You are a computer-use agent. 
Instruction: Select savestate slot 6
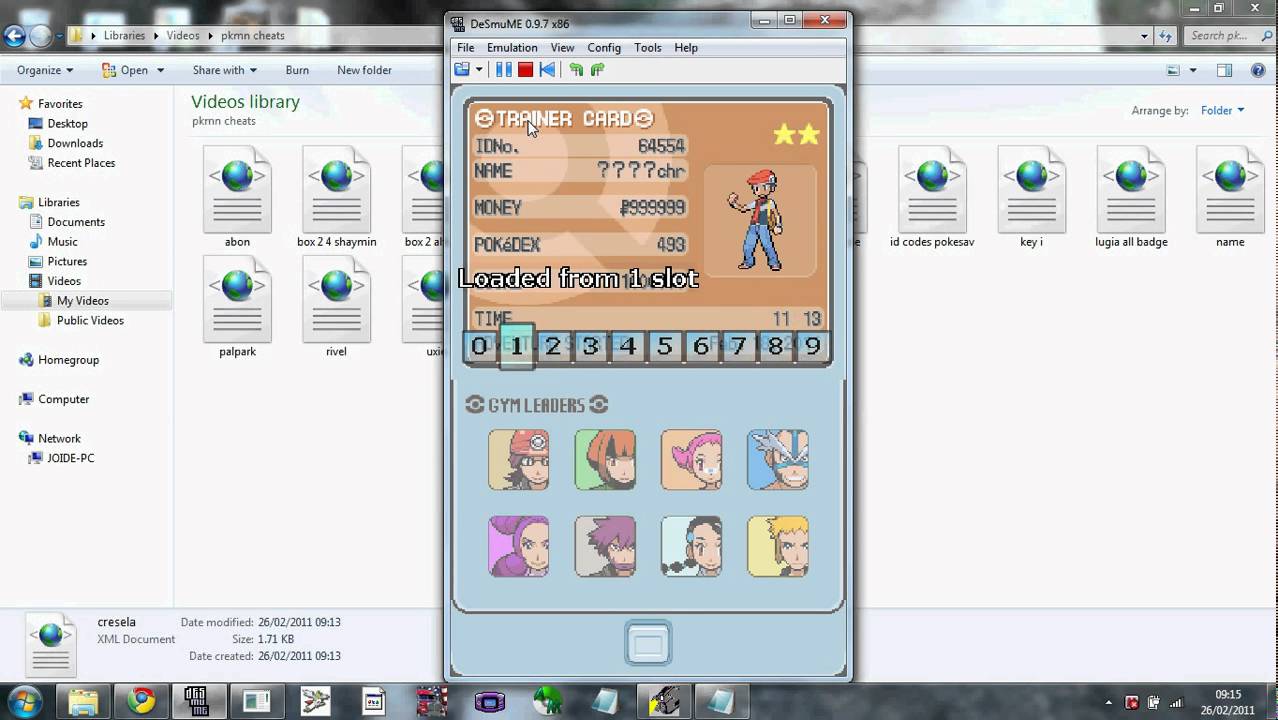tap(701, 346)
